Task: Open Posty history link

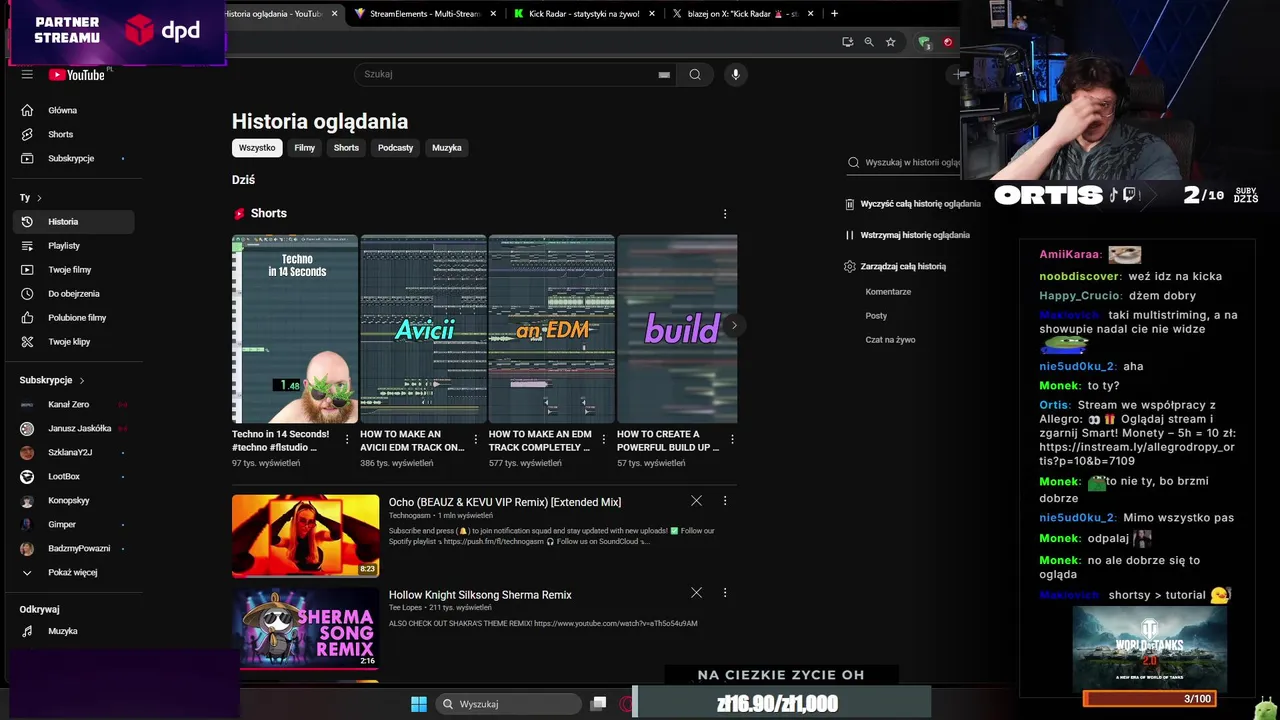Action: coord(876,315)
